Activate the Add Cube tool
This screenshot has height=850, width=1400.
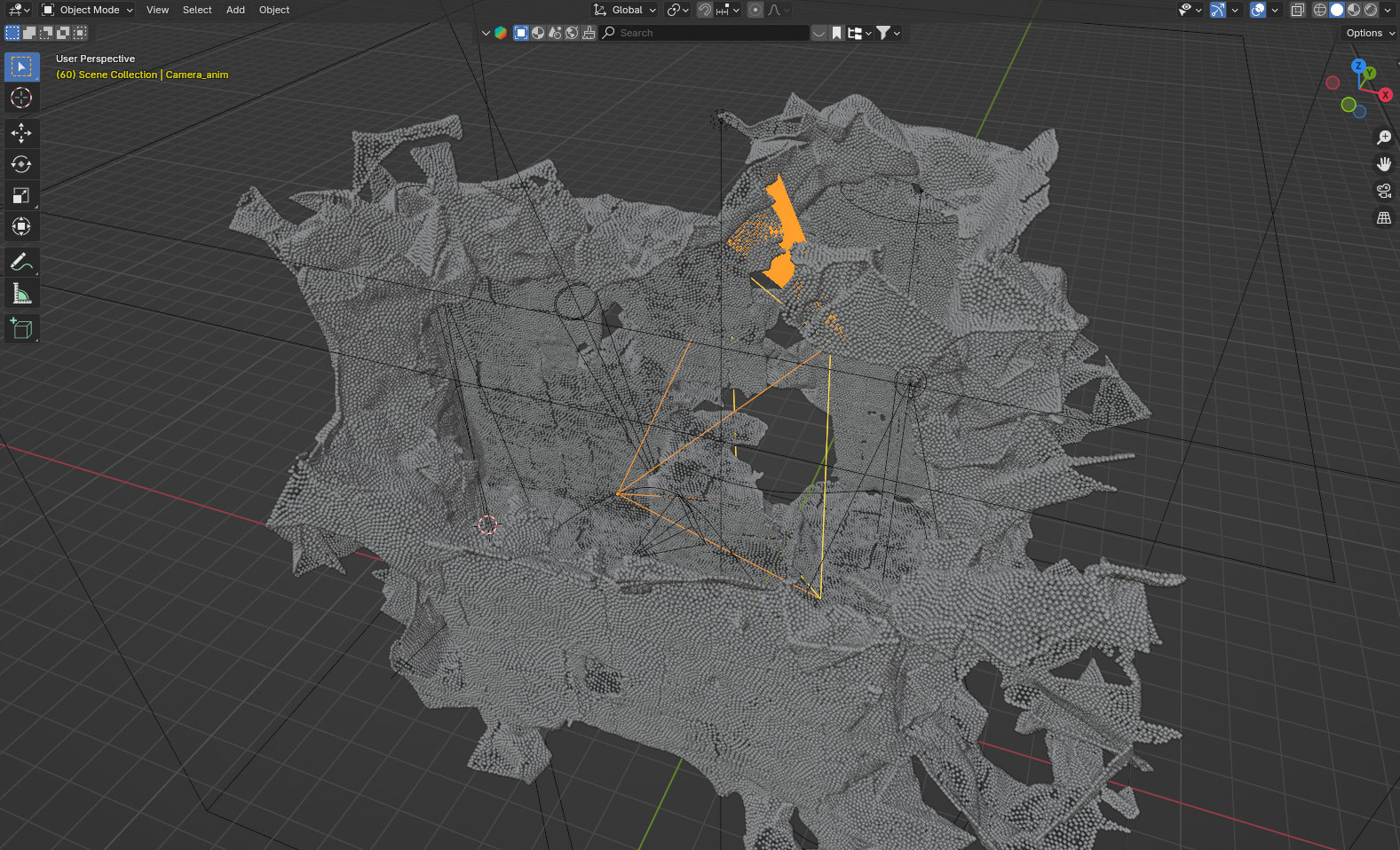21,328
